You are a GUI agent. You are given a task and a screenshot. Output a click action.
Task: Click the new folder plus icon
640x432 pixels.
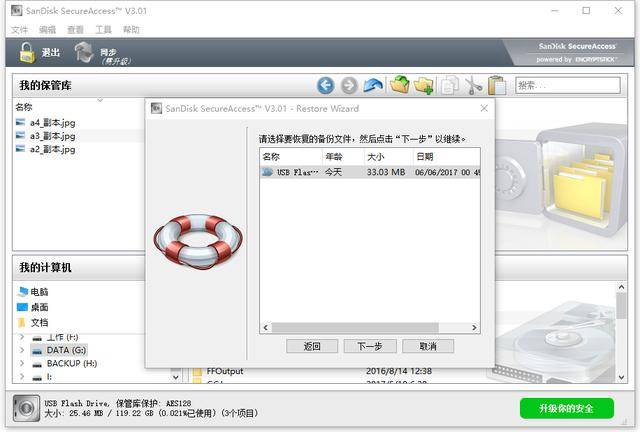(424, 86)
